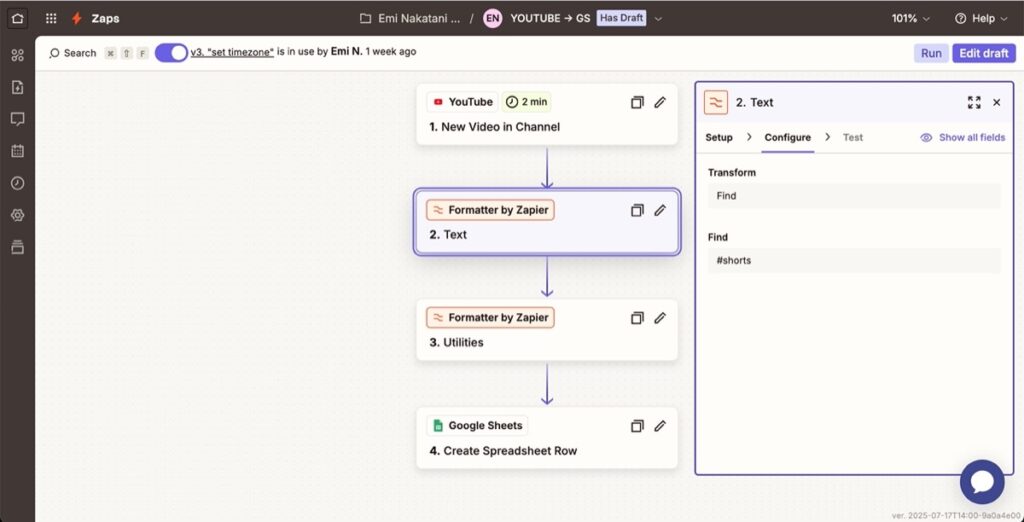Toggle the Zap on/off switch
This screenshot has height=522, width=1024.
click(x=171, y=53)
